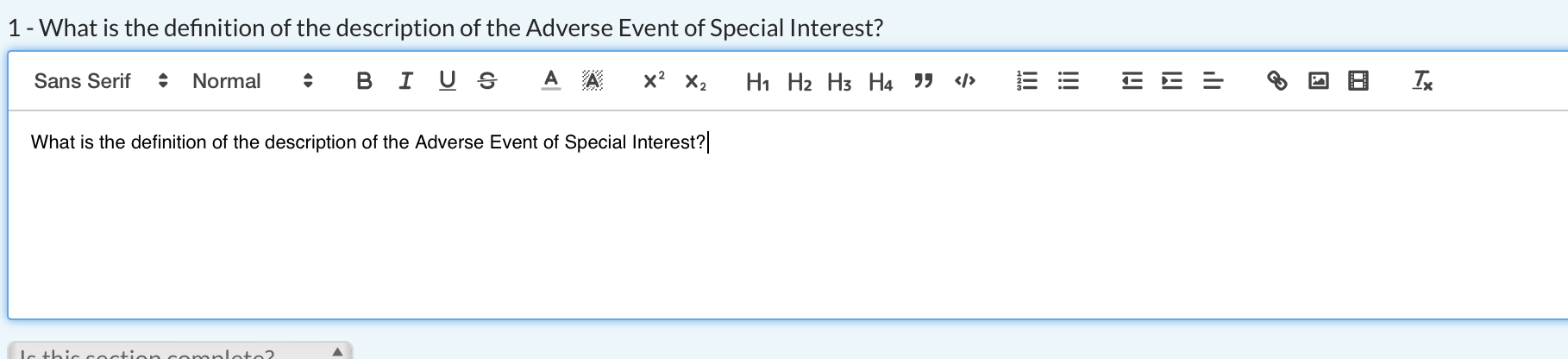This screenshot has height=359, width=1568.
Task: Toggle italic formatting
Action: pyautogui.click(x=405, y=81)
